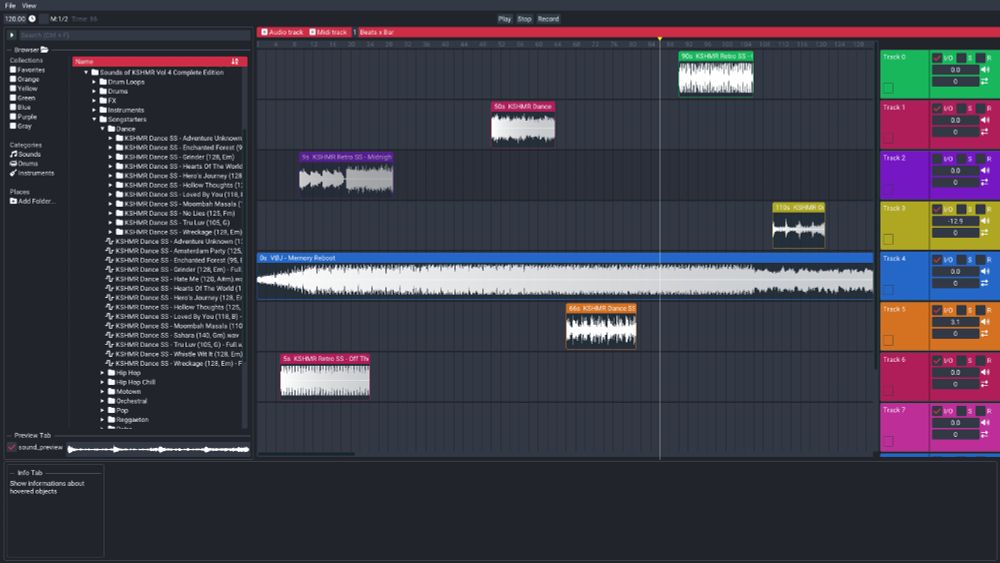Click Track 0 pan arrows icon
The height and width of the screenshot is (563, 1000).
(x=985, y=82)
